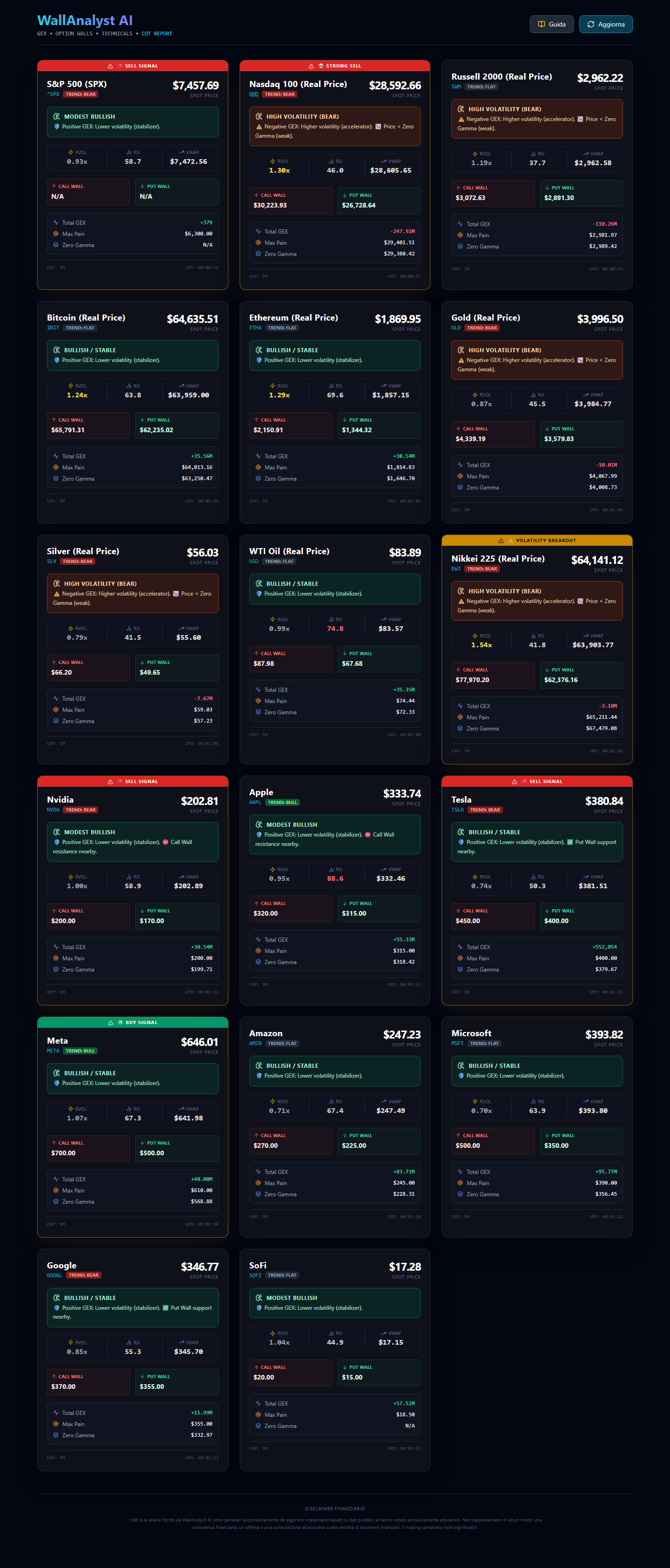Click the call wall up-arrow in Nvidia card
This screenshot has width=670, height=1568.
(x=54, y=911)
